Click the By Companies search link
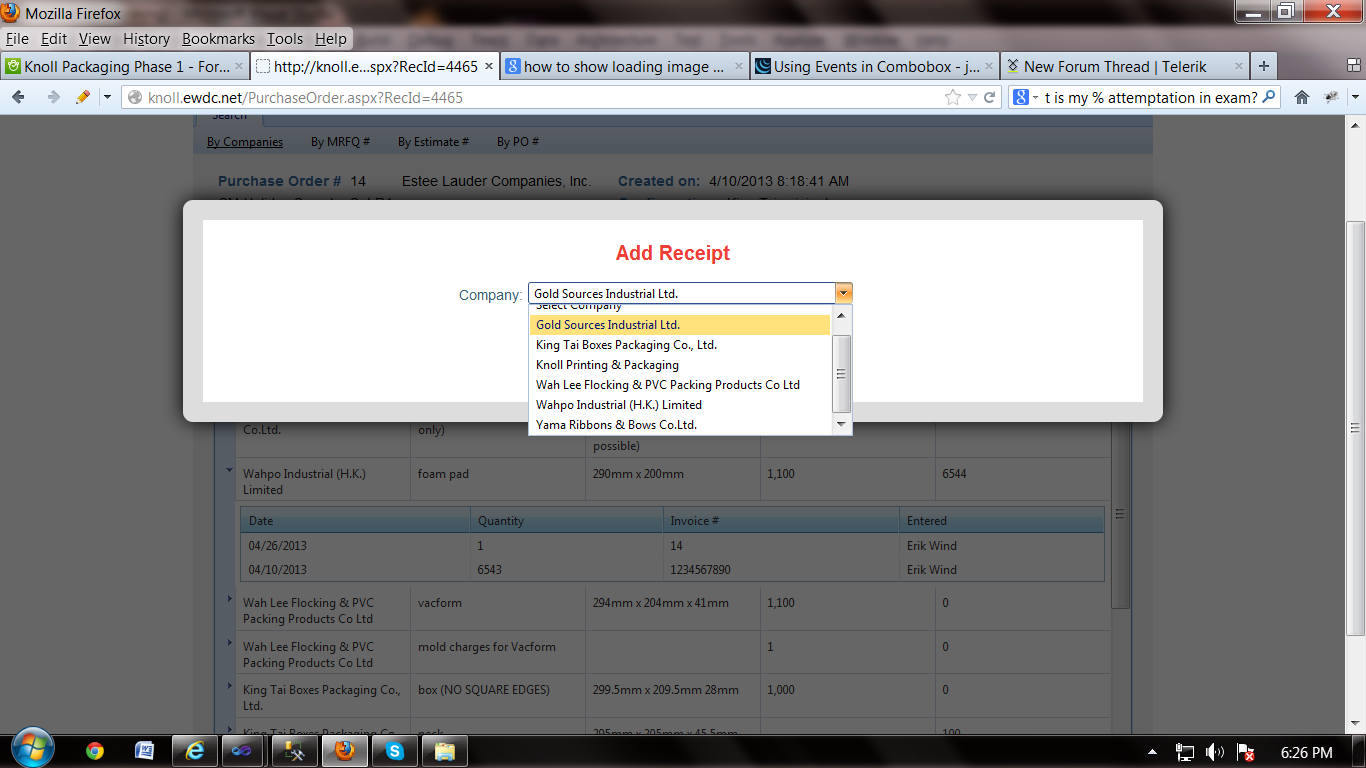This screenshot has height=768, width=1366. click(x=245, y=142)
